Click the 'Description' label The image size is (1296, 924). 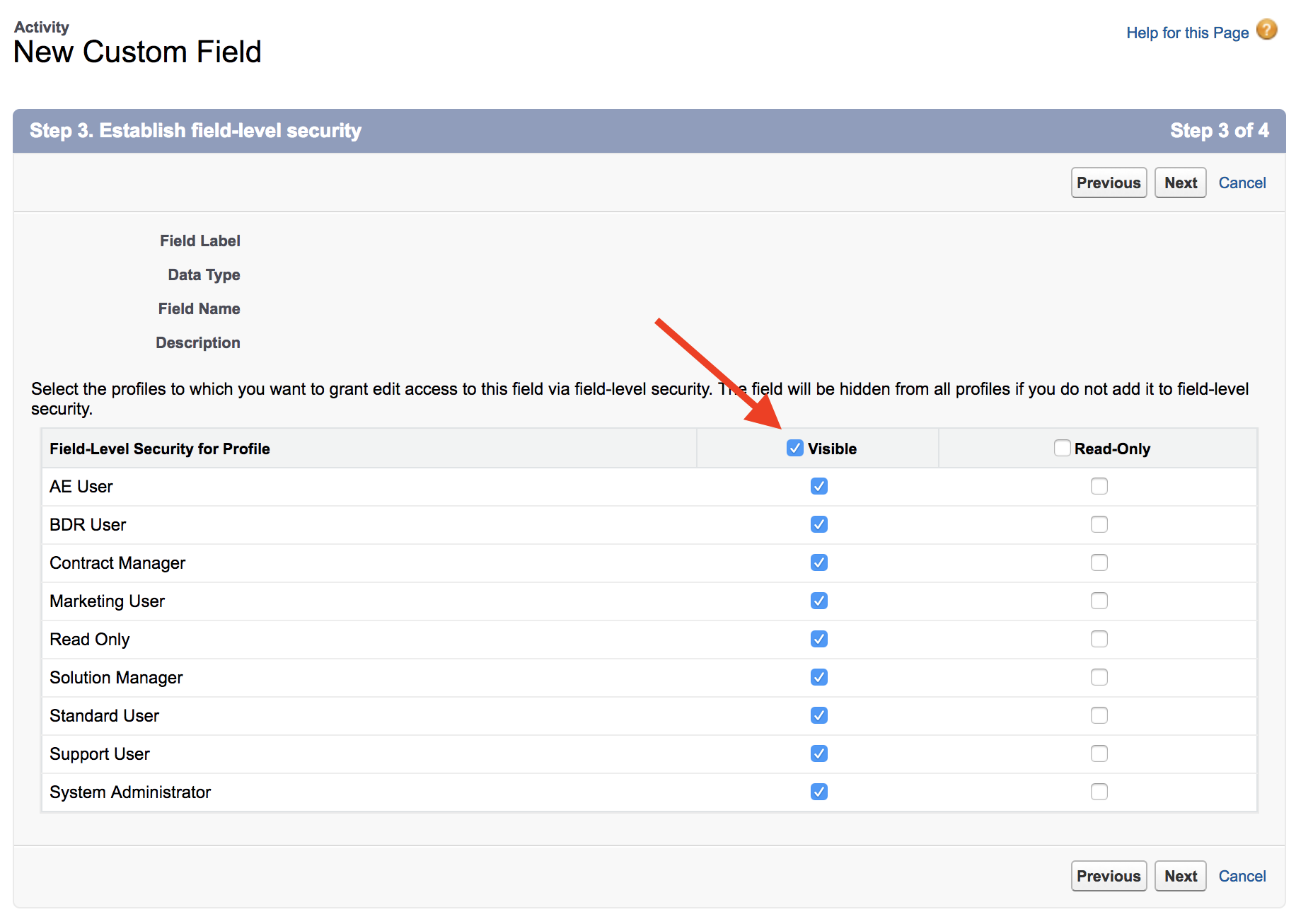point(198,342)
